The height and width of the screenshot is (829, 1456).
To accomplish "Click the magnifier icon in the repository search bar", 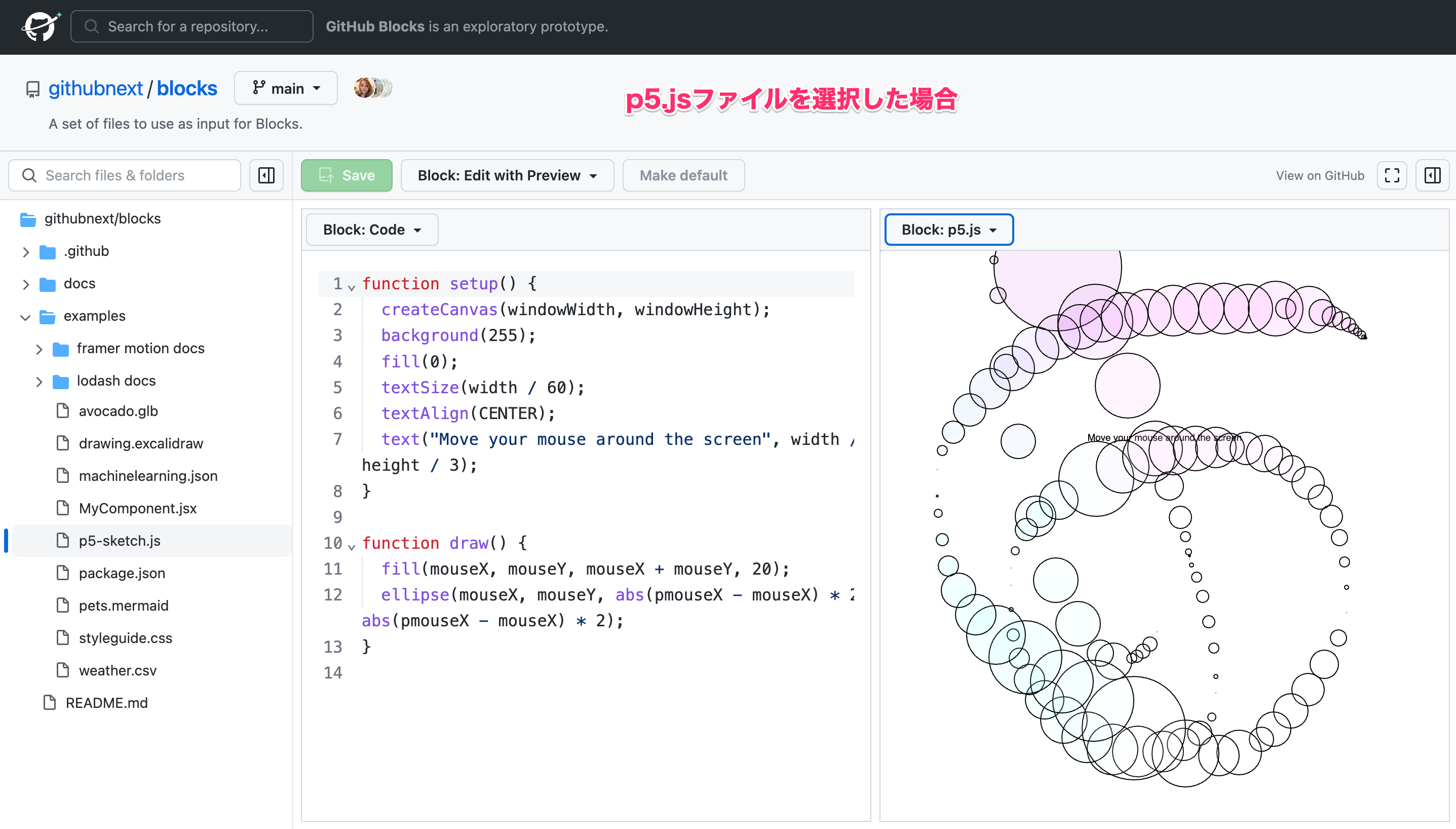I will point(92,26).
